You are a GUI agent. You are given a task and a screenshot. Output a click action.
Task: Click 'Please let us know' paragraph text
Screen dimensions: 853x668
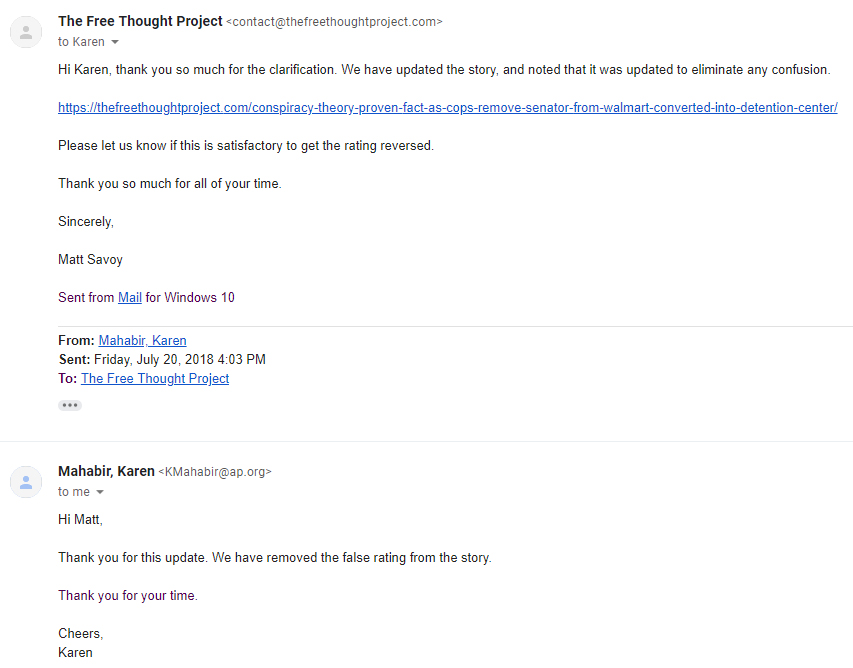click(x=246, y=146)
